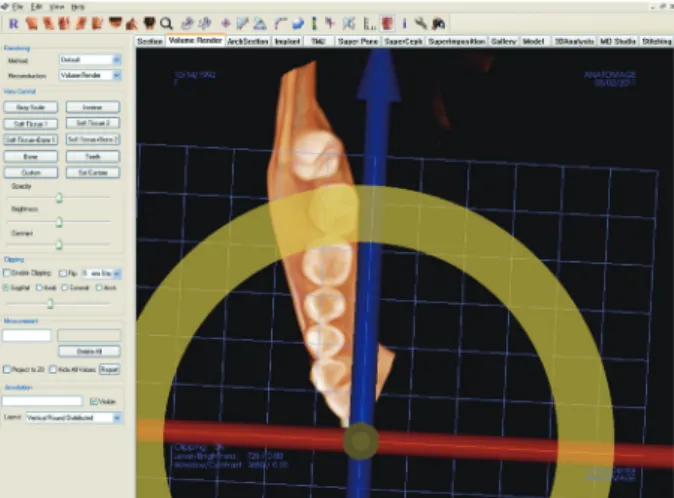Open the View menu

[x=56, y=7]
